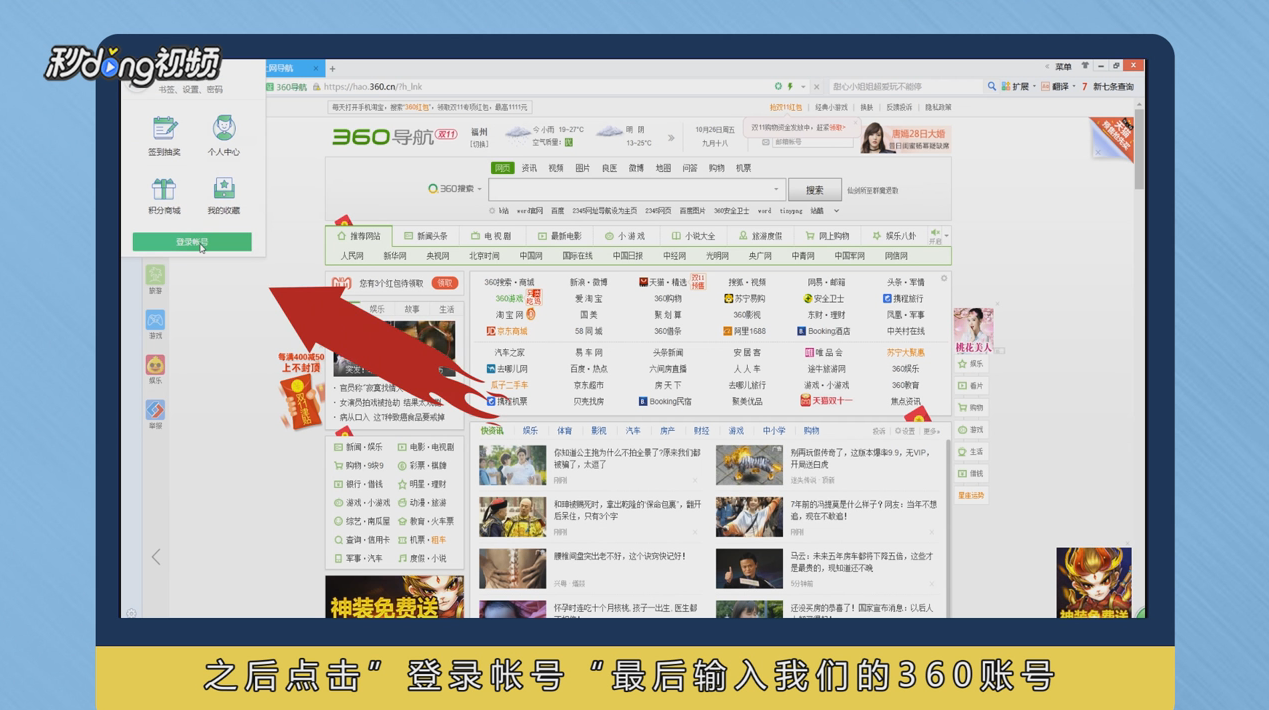Close the 360导航 browser tab
The width and height of the screenshot is (1269, 710).
click(315, 68)
